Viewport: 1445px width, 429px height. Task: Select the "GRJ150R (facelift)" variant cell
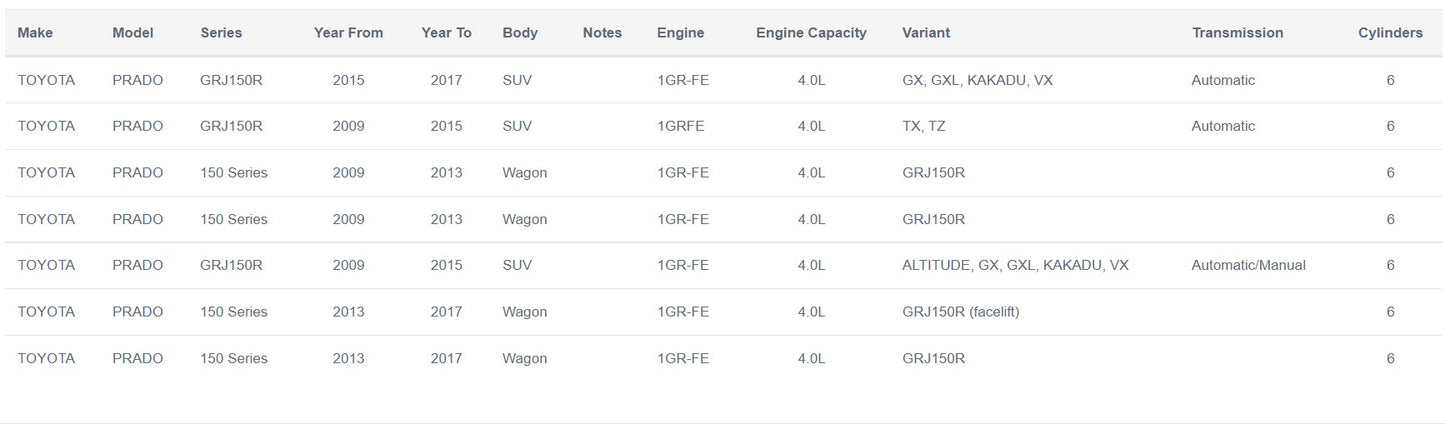(x=960, y=312)
